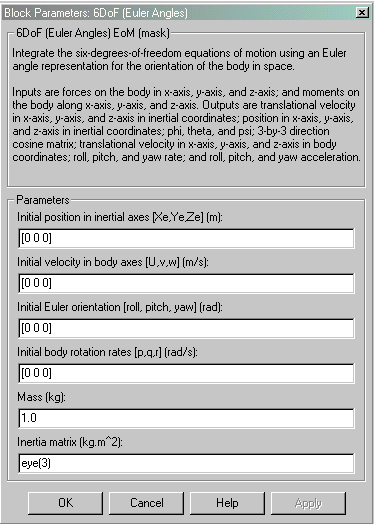Click the greyed-out Apply button
The width and height of the screenshot is (374, 524).
308,503
